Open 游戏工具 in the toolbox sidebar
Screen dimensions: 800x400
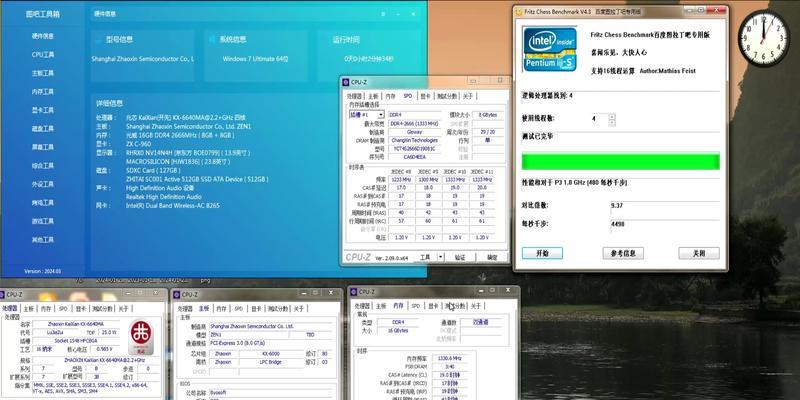click(x=43, y=221)
